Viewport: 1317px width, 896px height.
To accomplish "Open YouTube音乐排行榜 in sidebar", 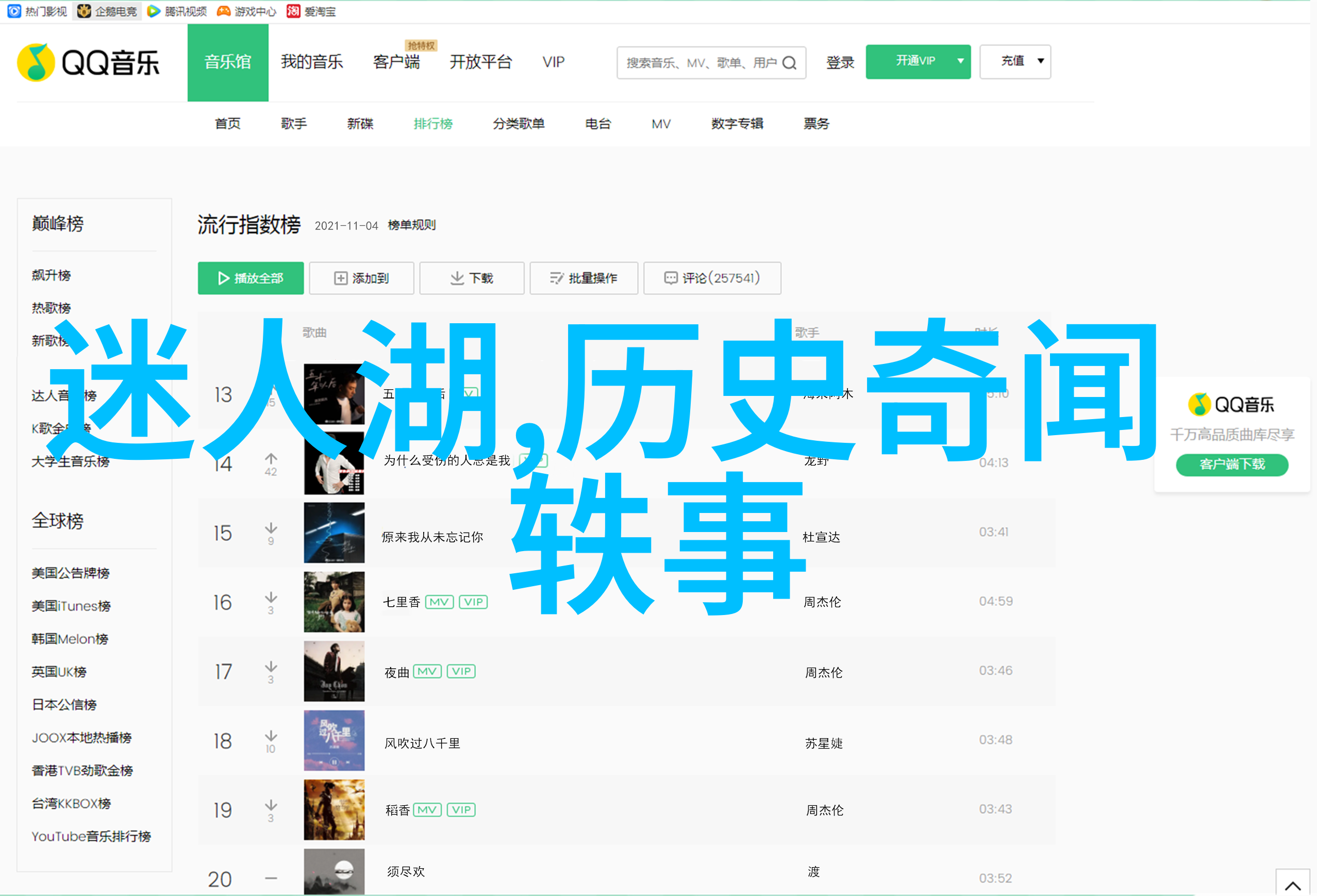I will click(x=91, y=836).
